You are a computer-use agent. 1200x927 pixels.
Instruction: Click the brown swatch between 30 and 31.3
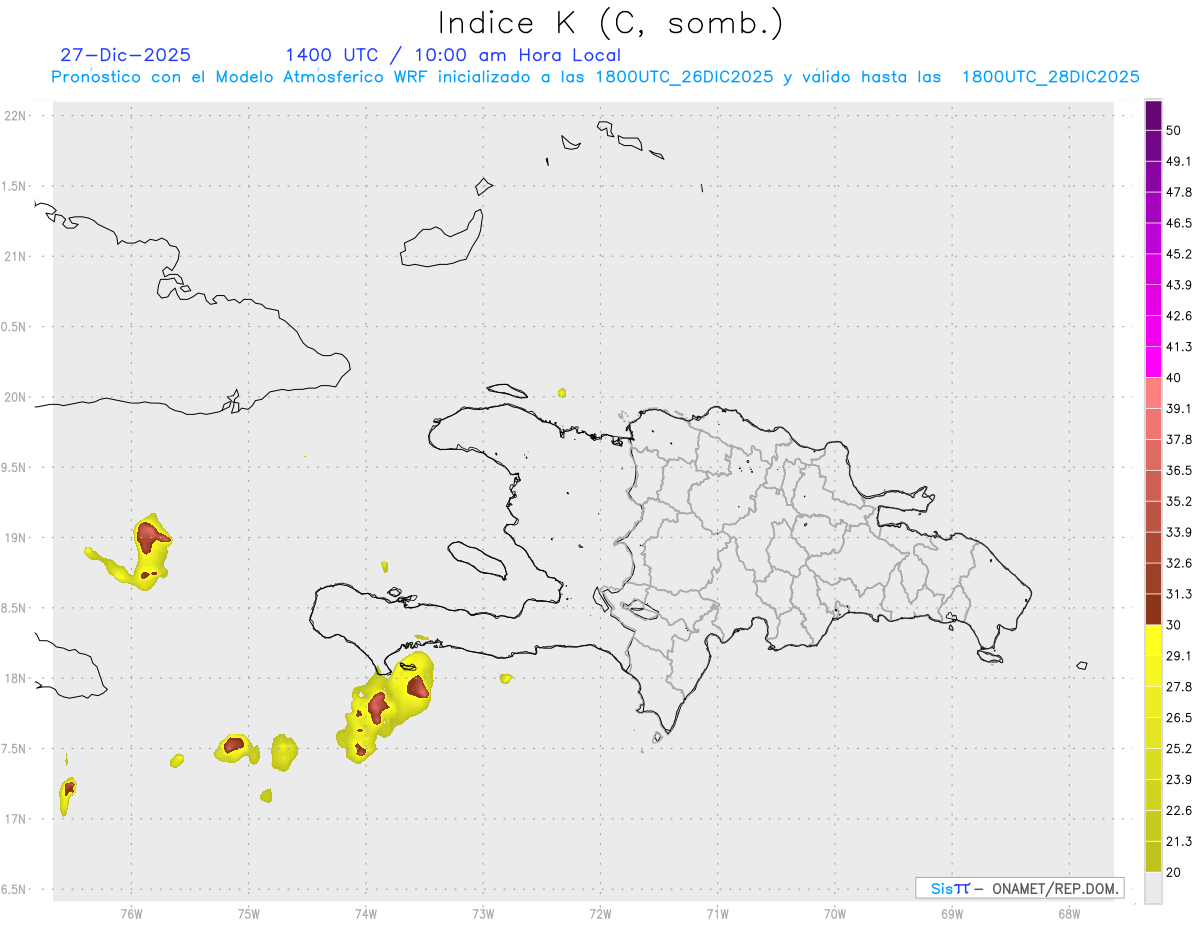1153,609
